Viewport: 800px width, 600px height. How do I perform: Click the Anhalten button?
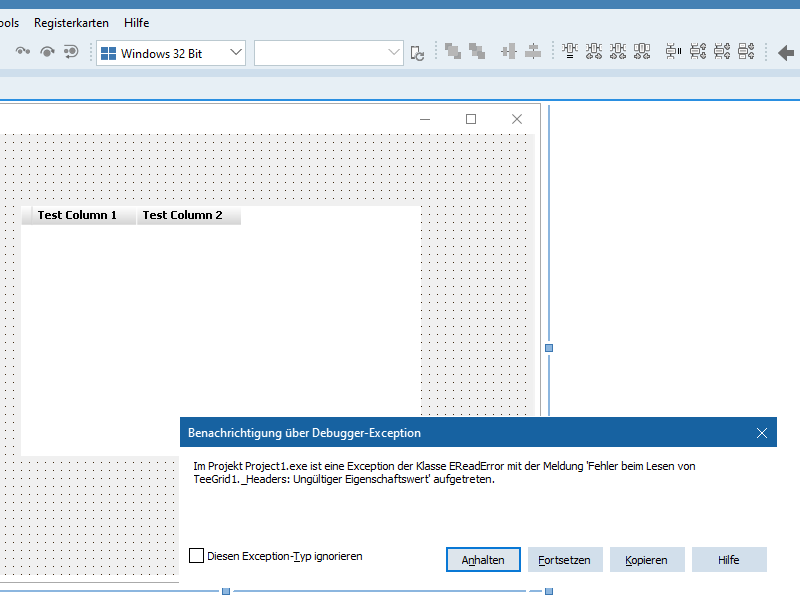point(483,560)
